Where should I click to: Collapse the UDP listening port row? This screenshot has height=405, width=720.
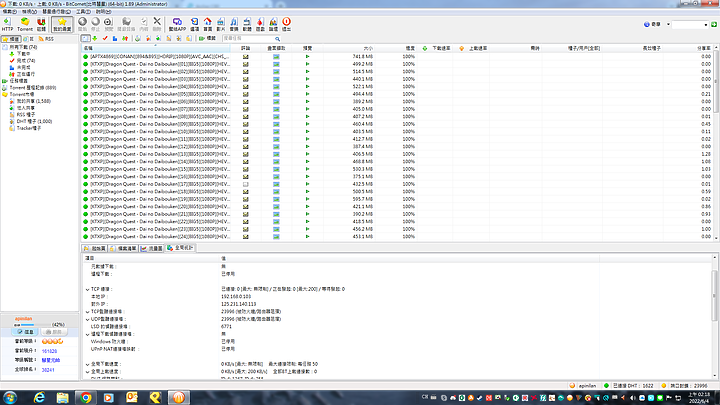(87, 319)
